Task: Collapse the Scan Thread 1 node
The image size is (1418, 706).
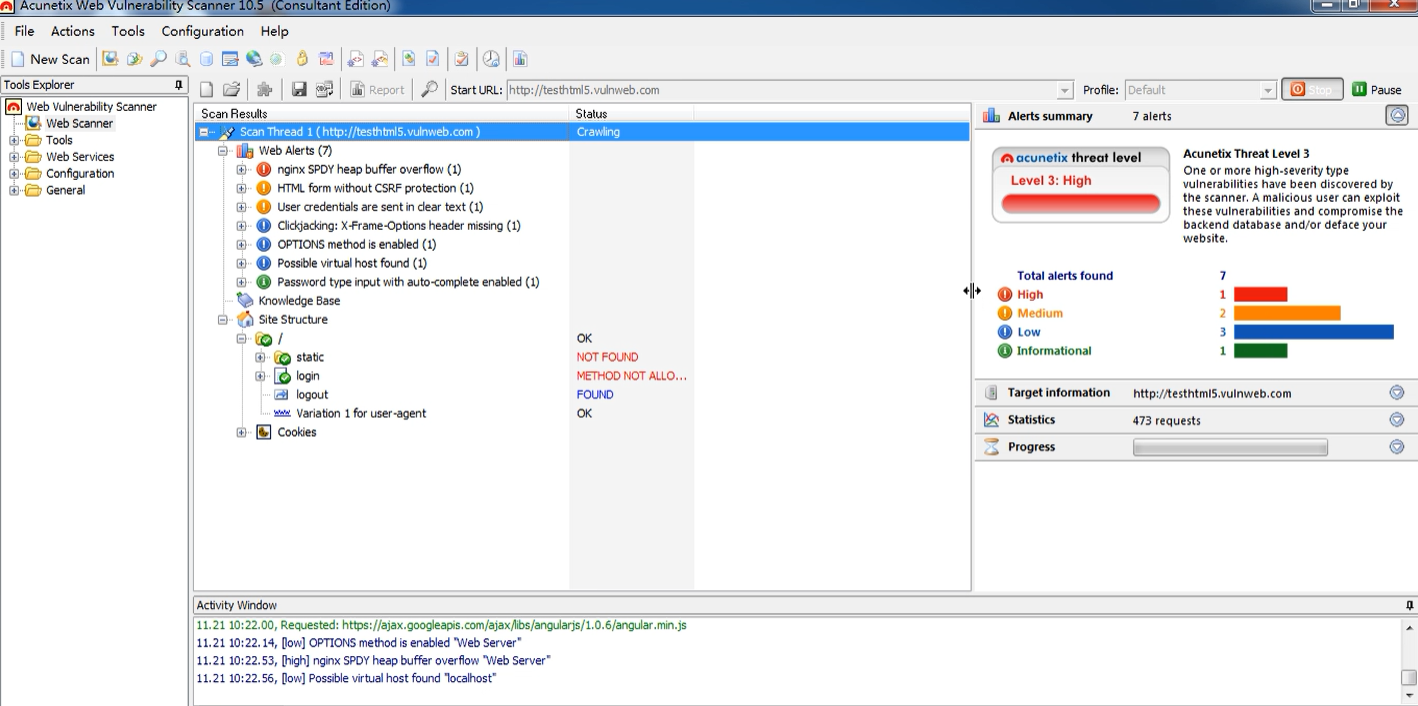Action: (204, 132)
